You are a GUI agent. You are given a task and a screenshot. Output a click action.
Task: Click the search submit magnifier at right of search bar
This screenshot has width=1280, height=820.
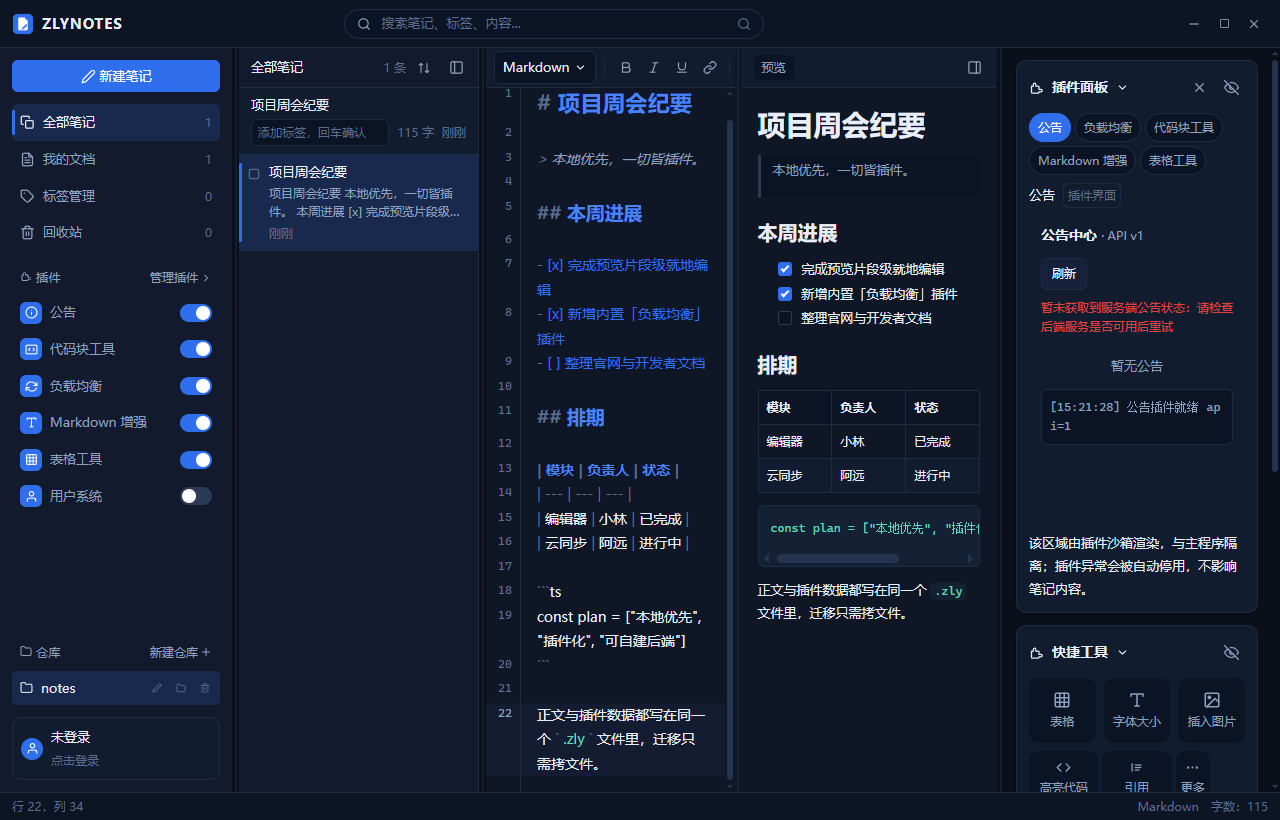point(744,24)
